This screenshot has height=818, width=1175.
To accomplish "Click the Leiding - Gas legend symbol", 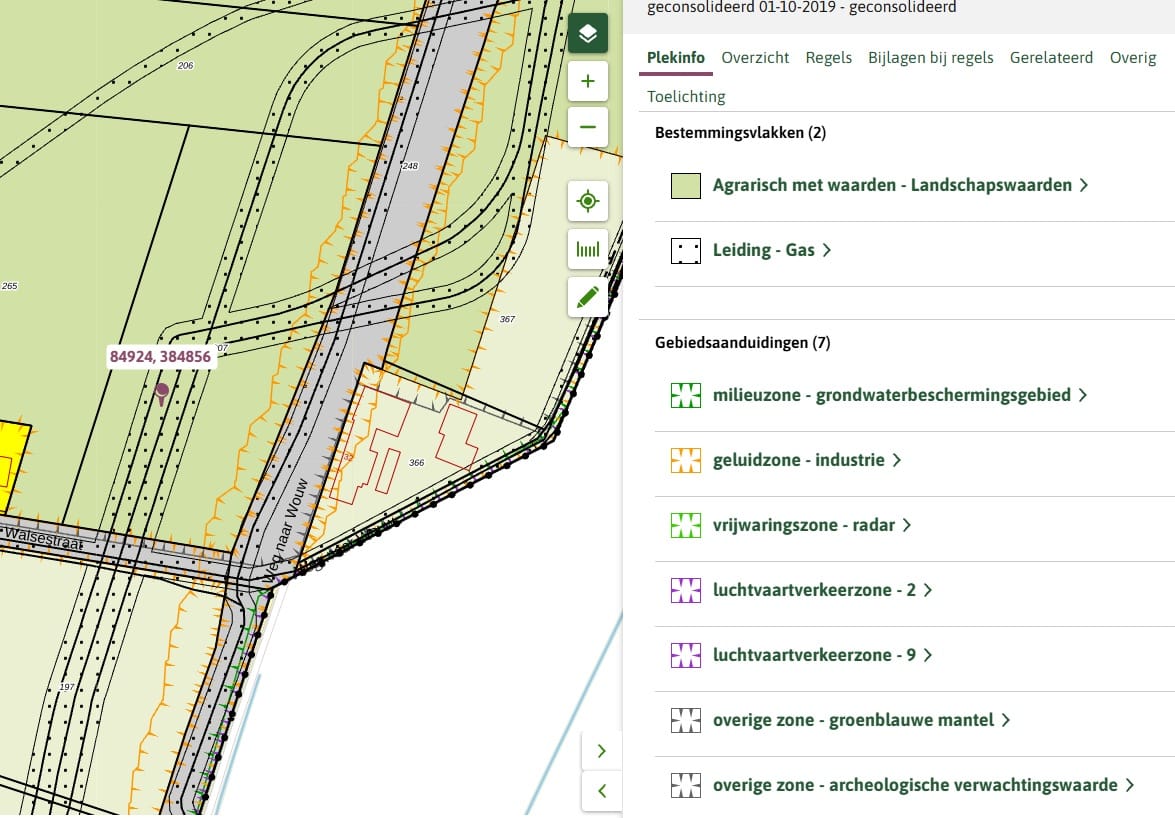I will (685, 250).
